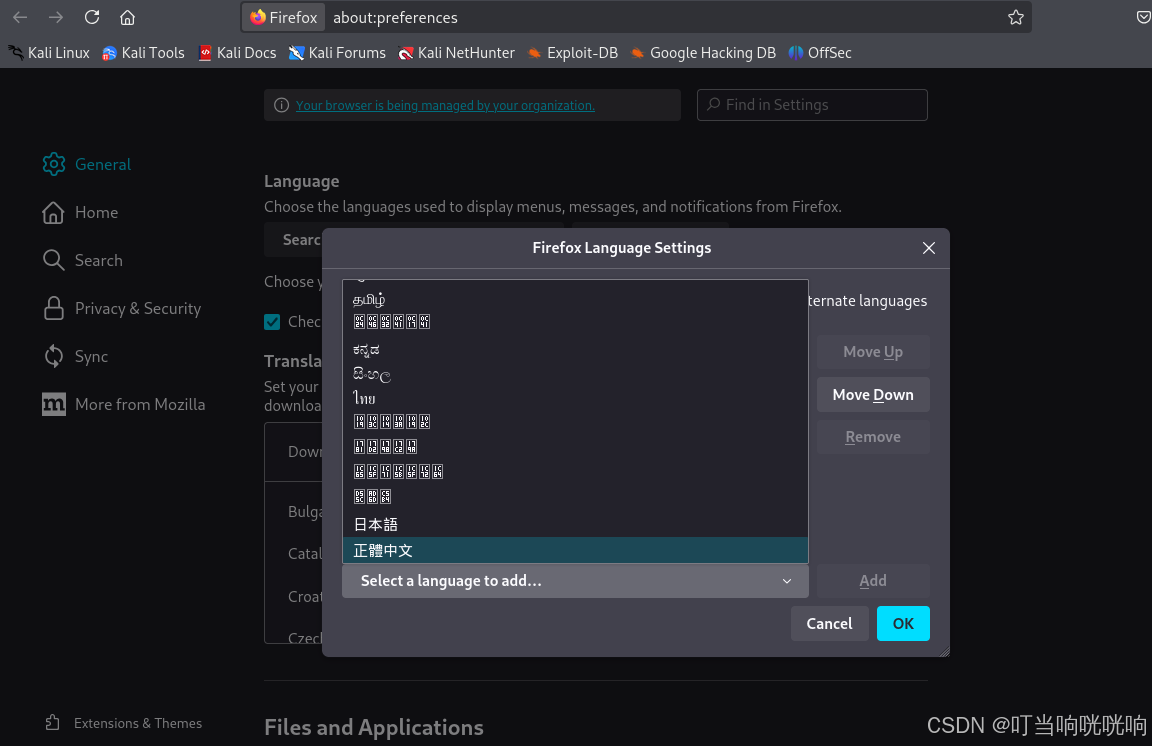Screen dimensions: 1152x746
Task: Toggle the checkbox beside the 'Chec' label
Action: click(x=273, y=322)
